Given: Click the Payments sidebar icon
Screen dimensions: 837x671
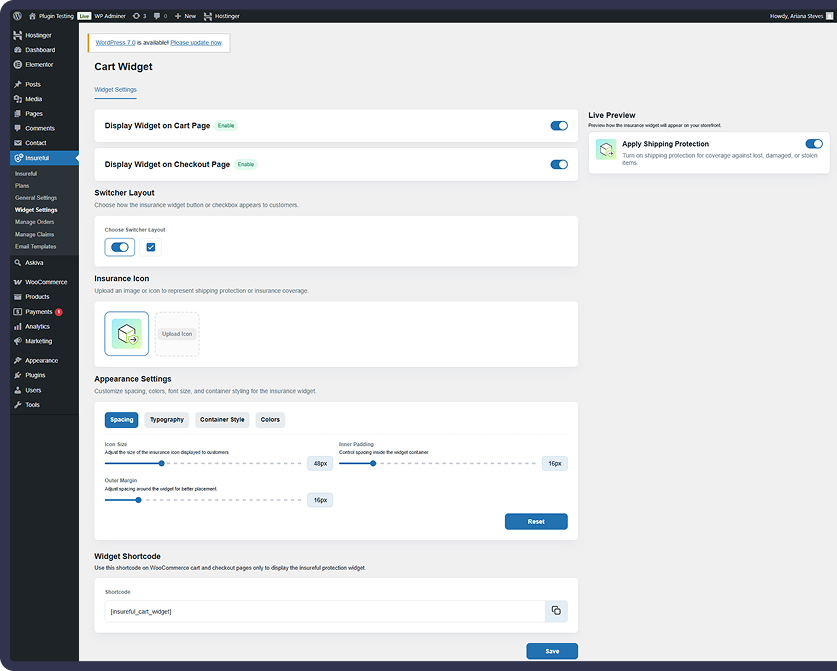Looking at the screenshot, I should (x=18, y=312).
